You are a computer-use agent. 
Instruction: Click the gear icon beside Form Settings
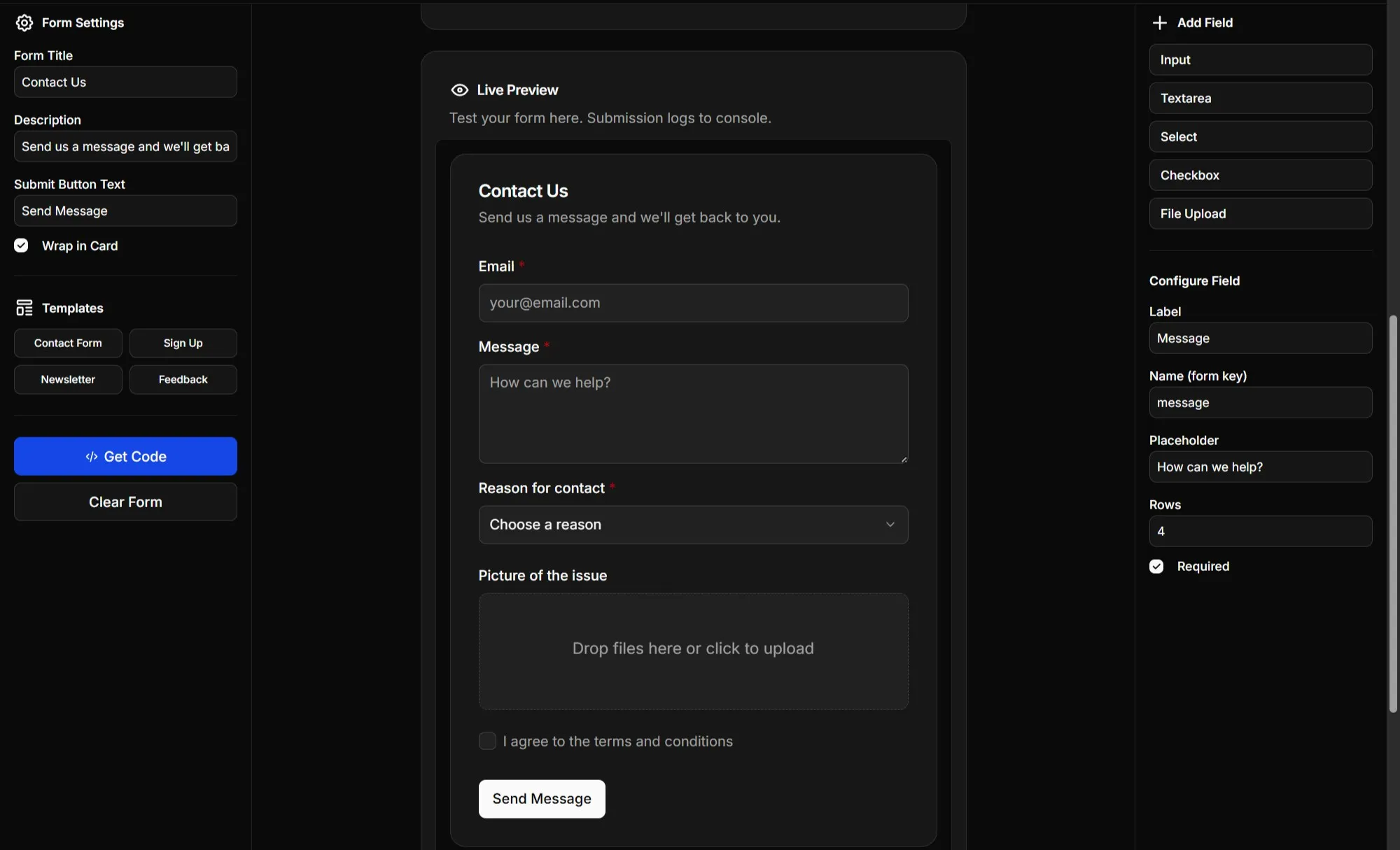point(24,22)
